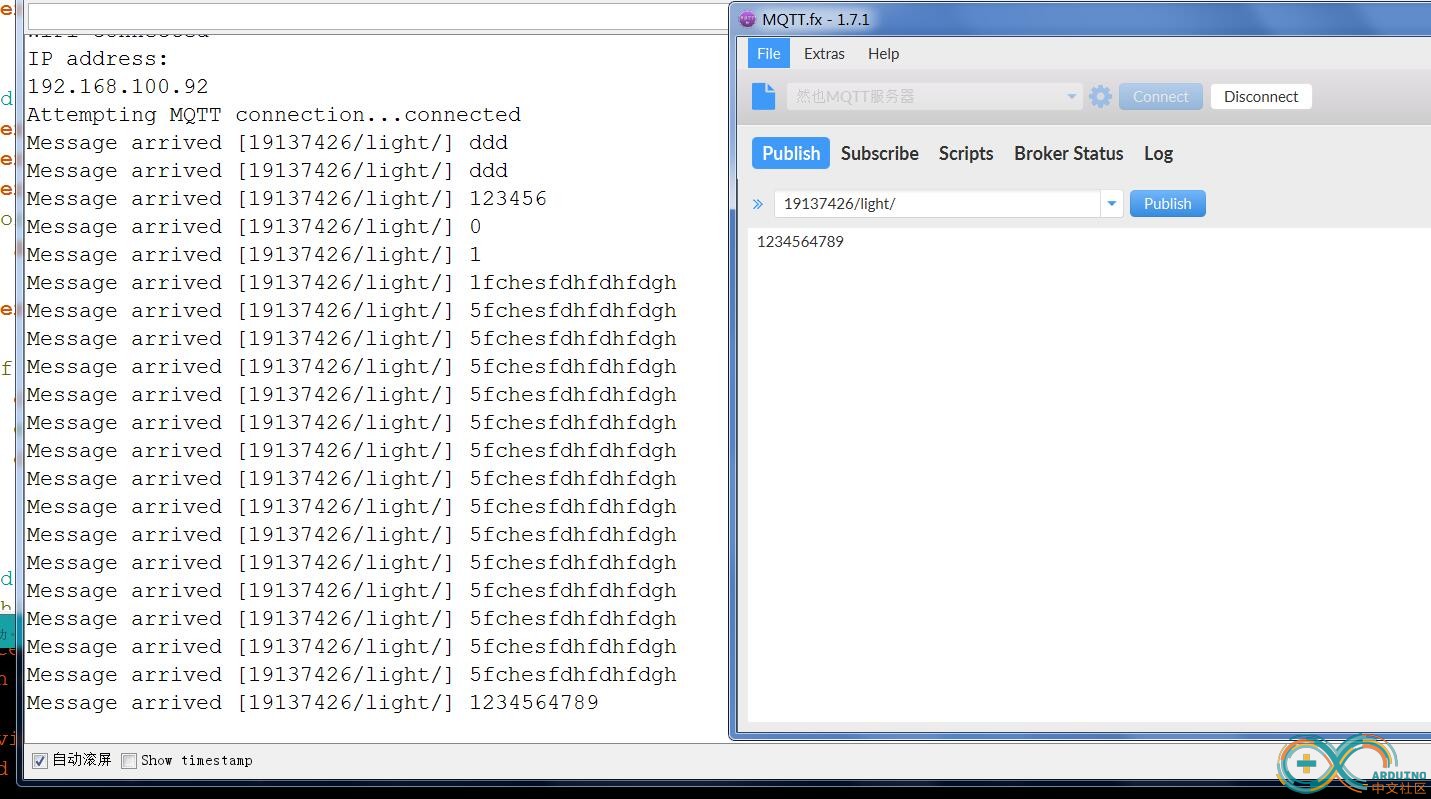Click the 'IP address:' line in serial monitor

click(98, 59)
